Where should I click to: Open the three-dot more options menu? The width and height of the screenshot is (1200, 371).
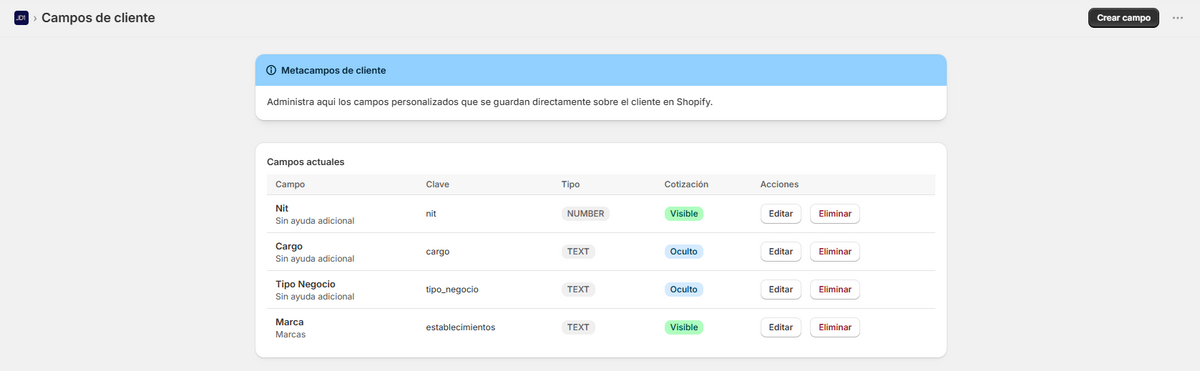pos(1178,18)
